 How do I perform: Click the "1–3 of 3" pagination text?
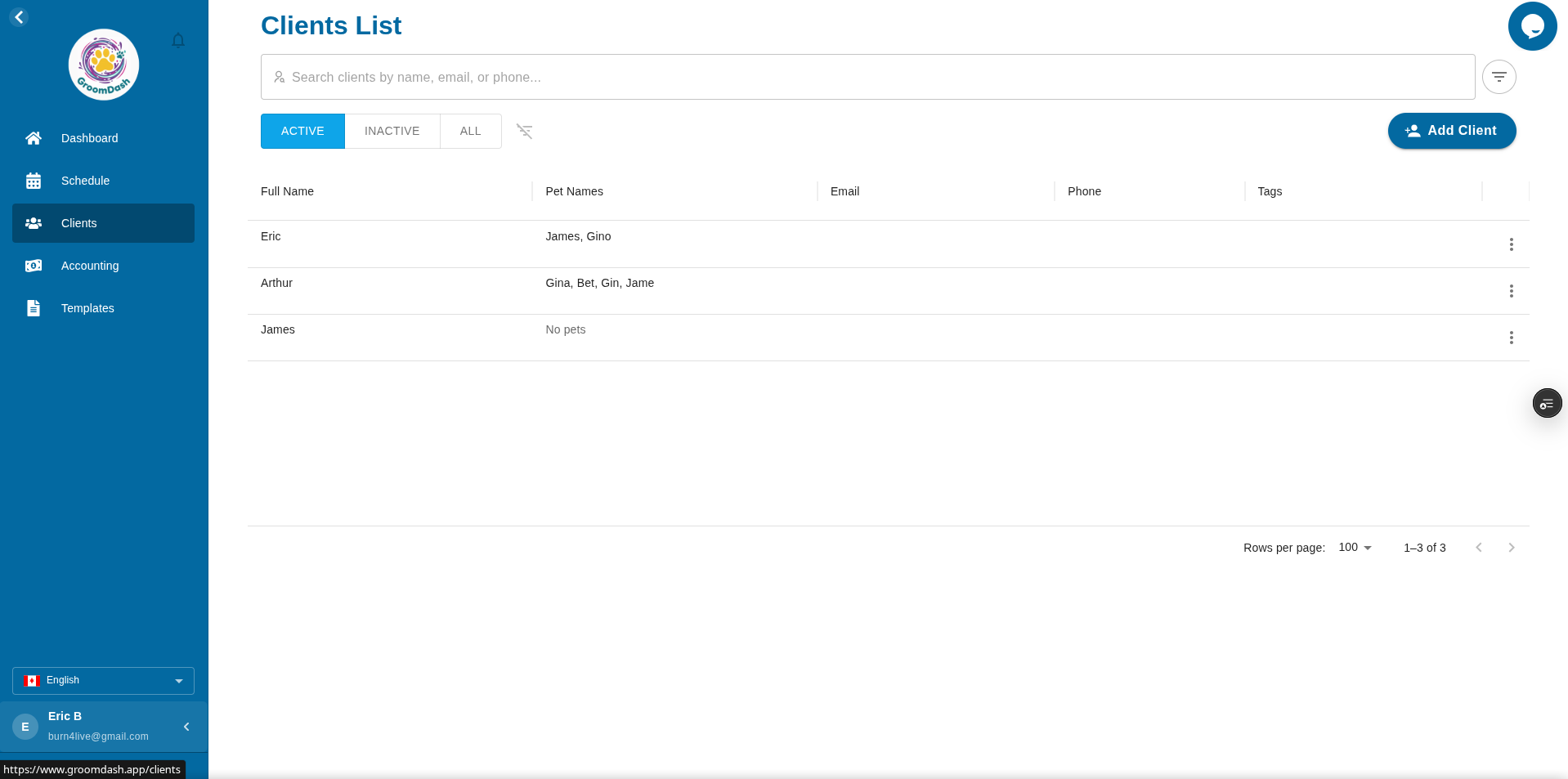pos(1424,548)
